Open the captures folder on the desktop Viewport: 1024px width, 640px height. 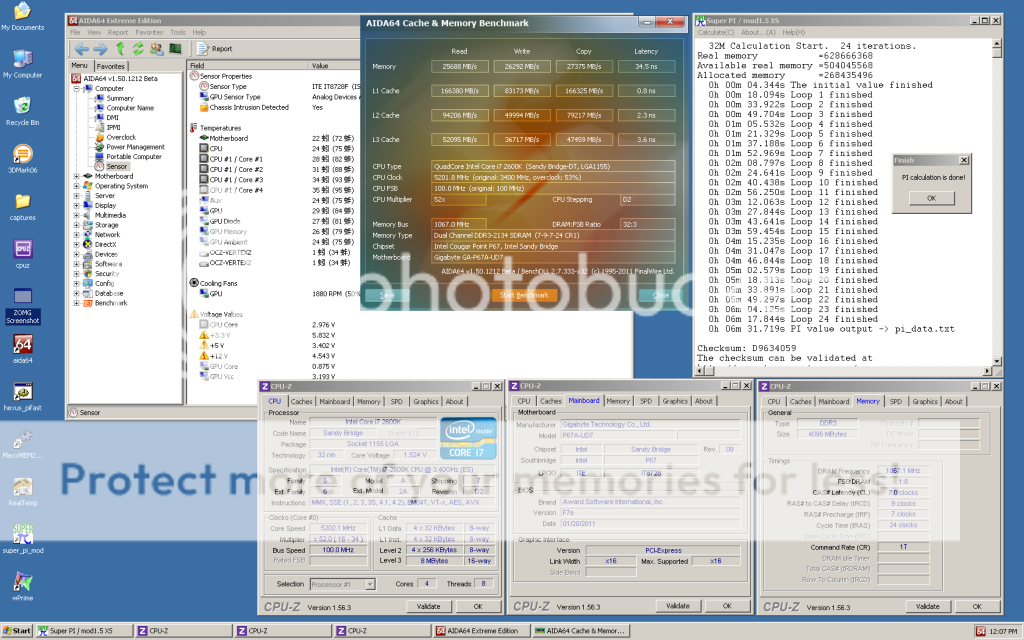tap(22, 206)
